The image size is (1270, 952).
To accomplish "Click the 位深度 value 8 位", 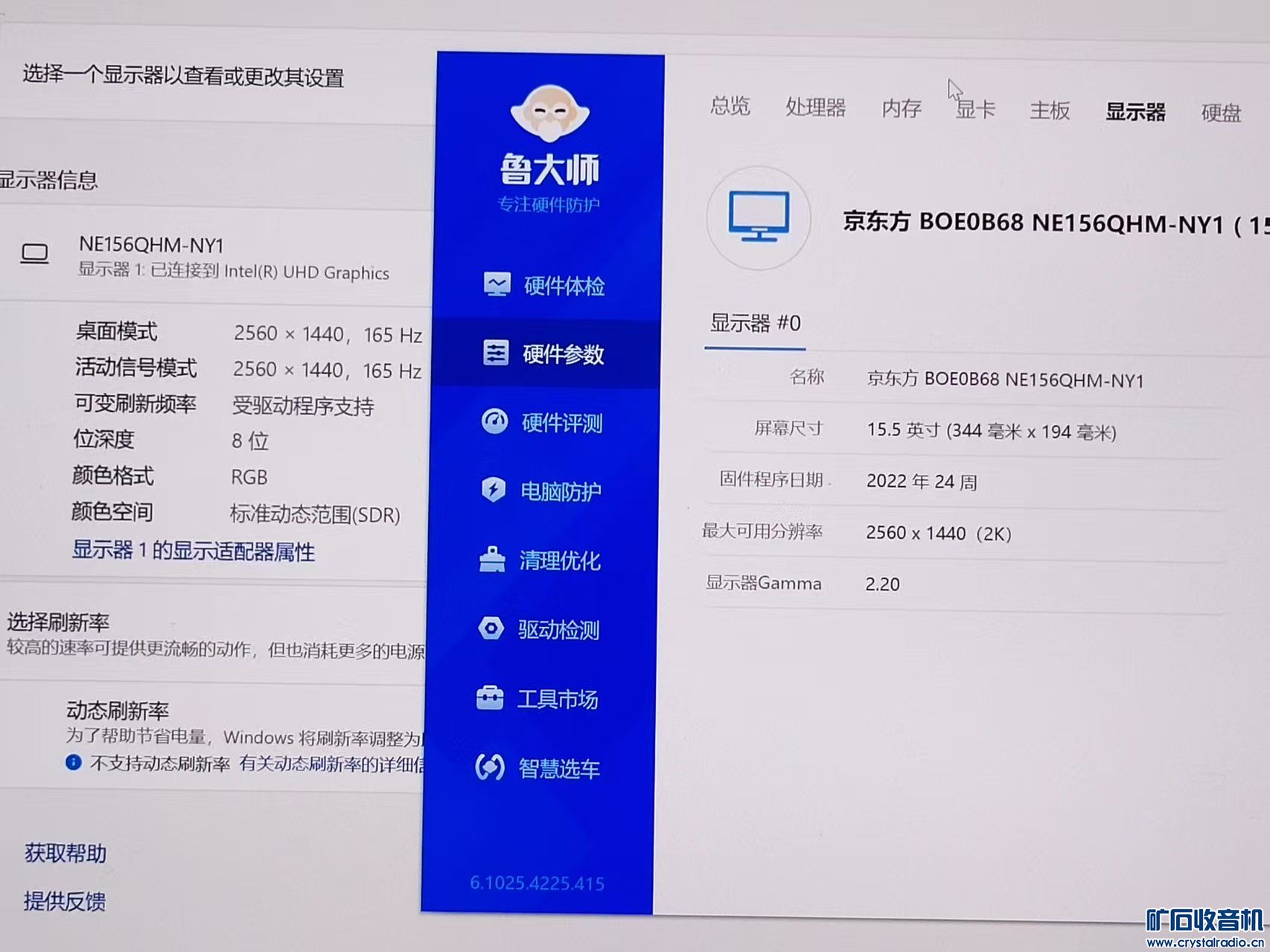I will (x=249, y=441).
